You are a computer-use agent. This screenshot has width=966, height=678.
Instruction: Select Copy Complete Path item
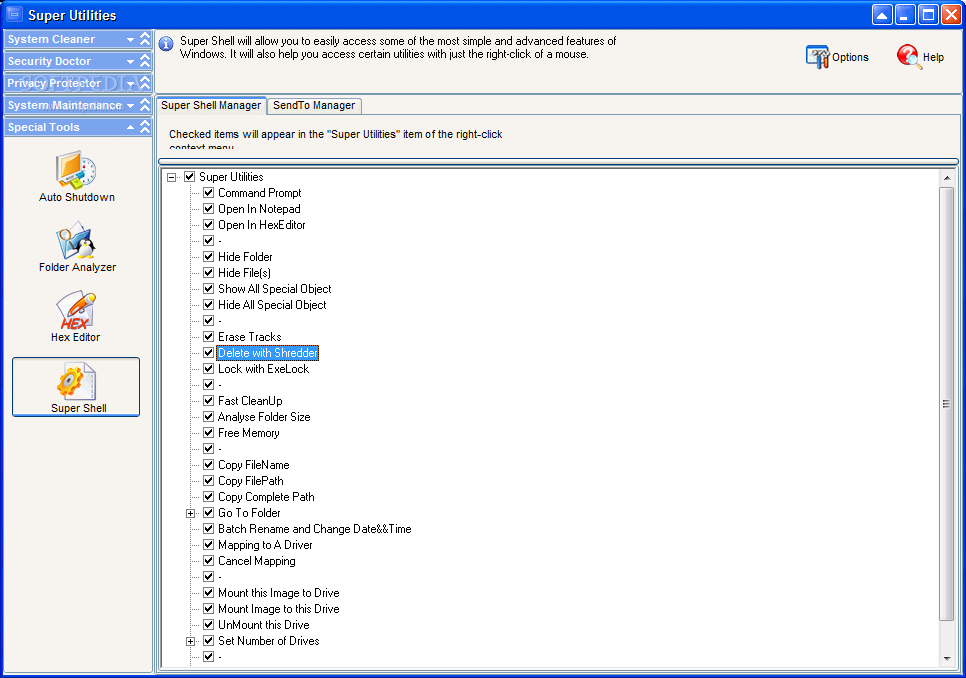click(x=266, y=497)
